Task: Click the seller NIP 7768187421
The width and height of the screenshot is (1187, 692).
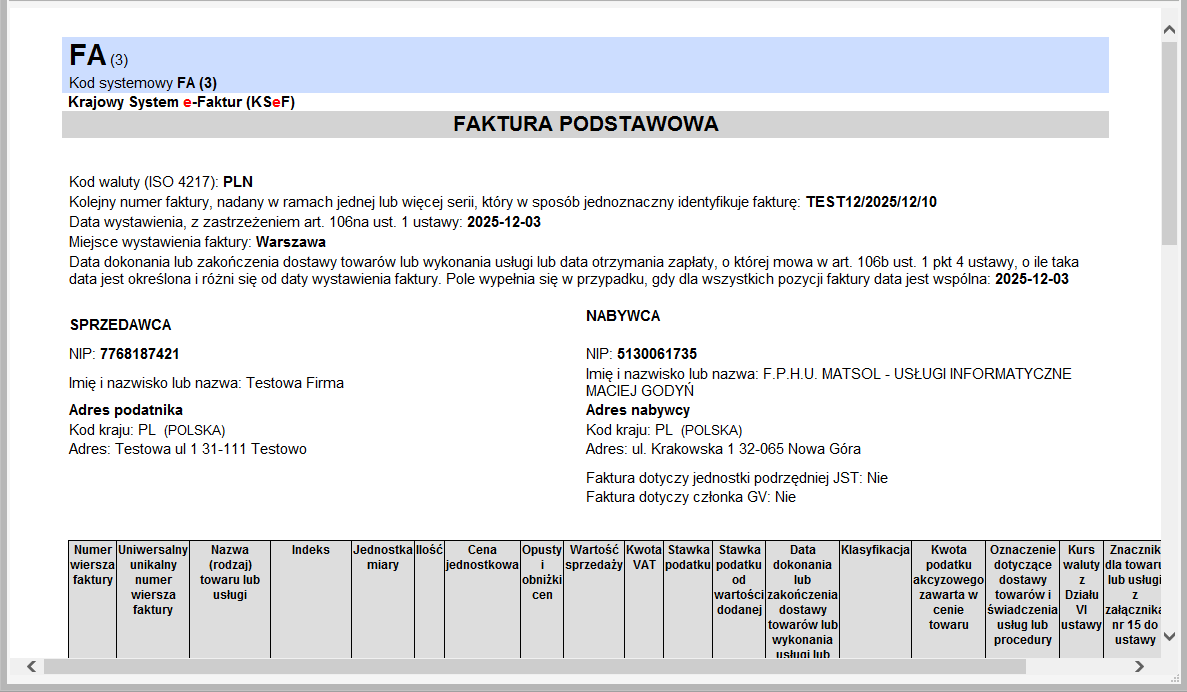Action: pyautogui.click(x=139, y=354)
